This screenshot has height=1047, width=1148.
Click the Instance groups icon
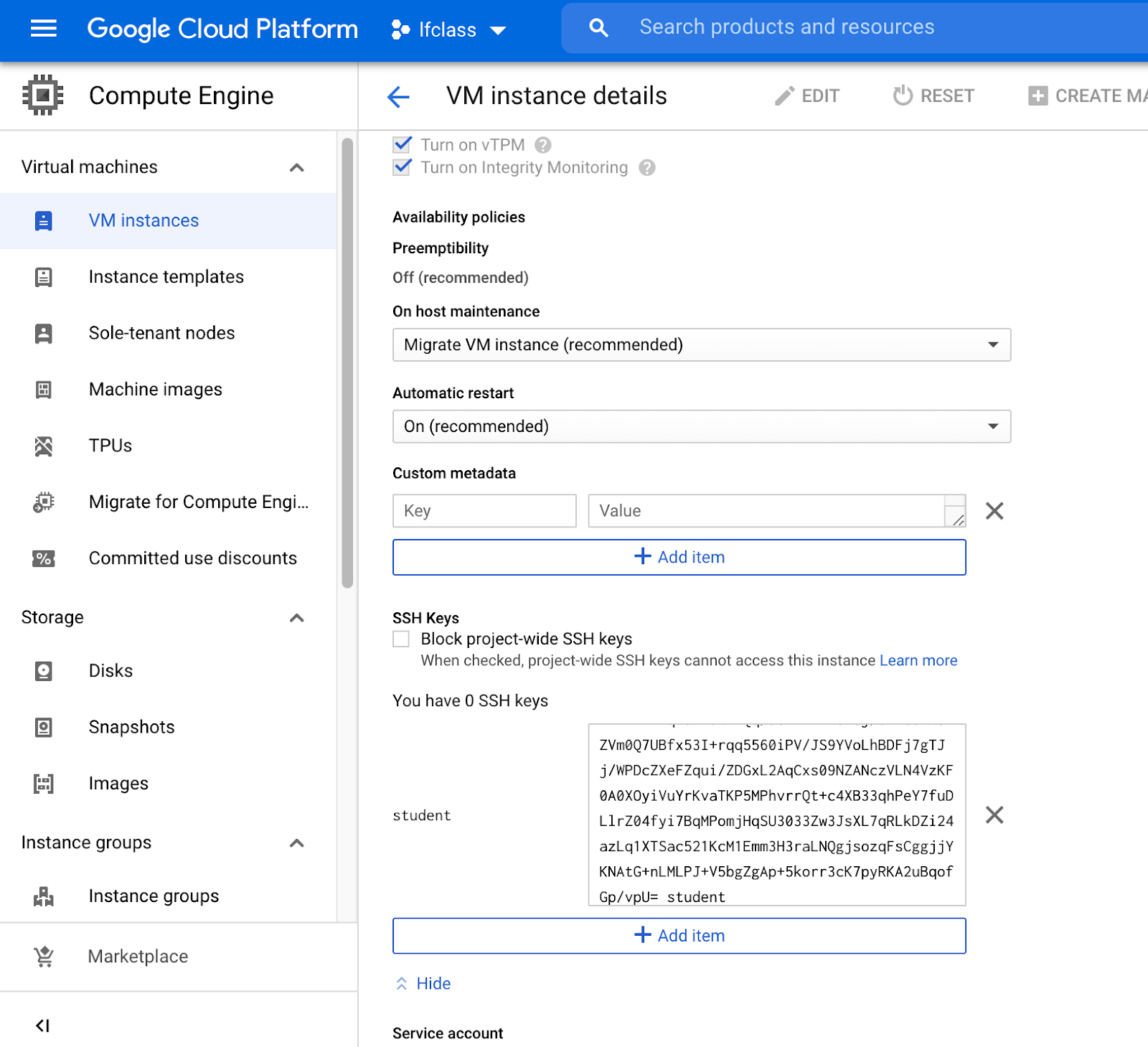pyautogui.click(x=44, y=896)
